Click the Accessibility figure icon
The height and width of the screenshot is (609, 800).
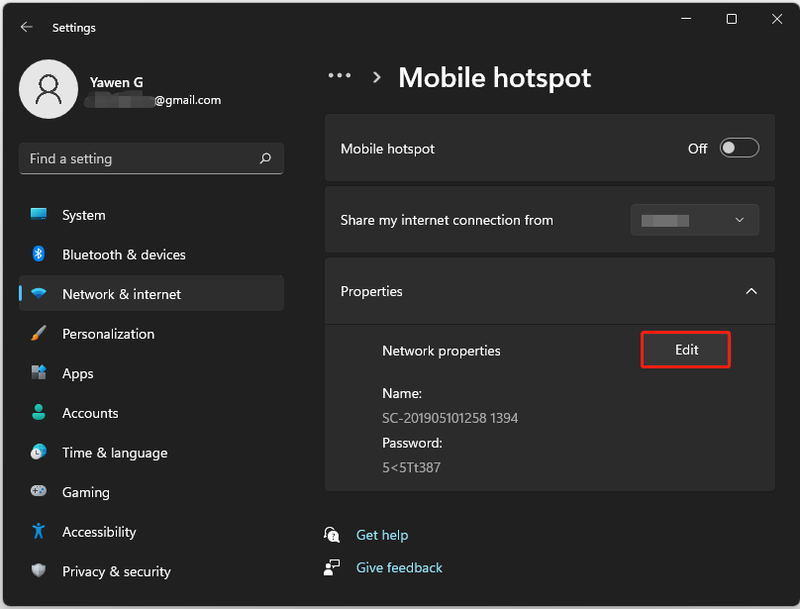38,531
